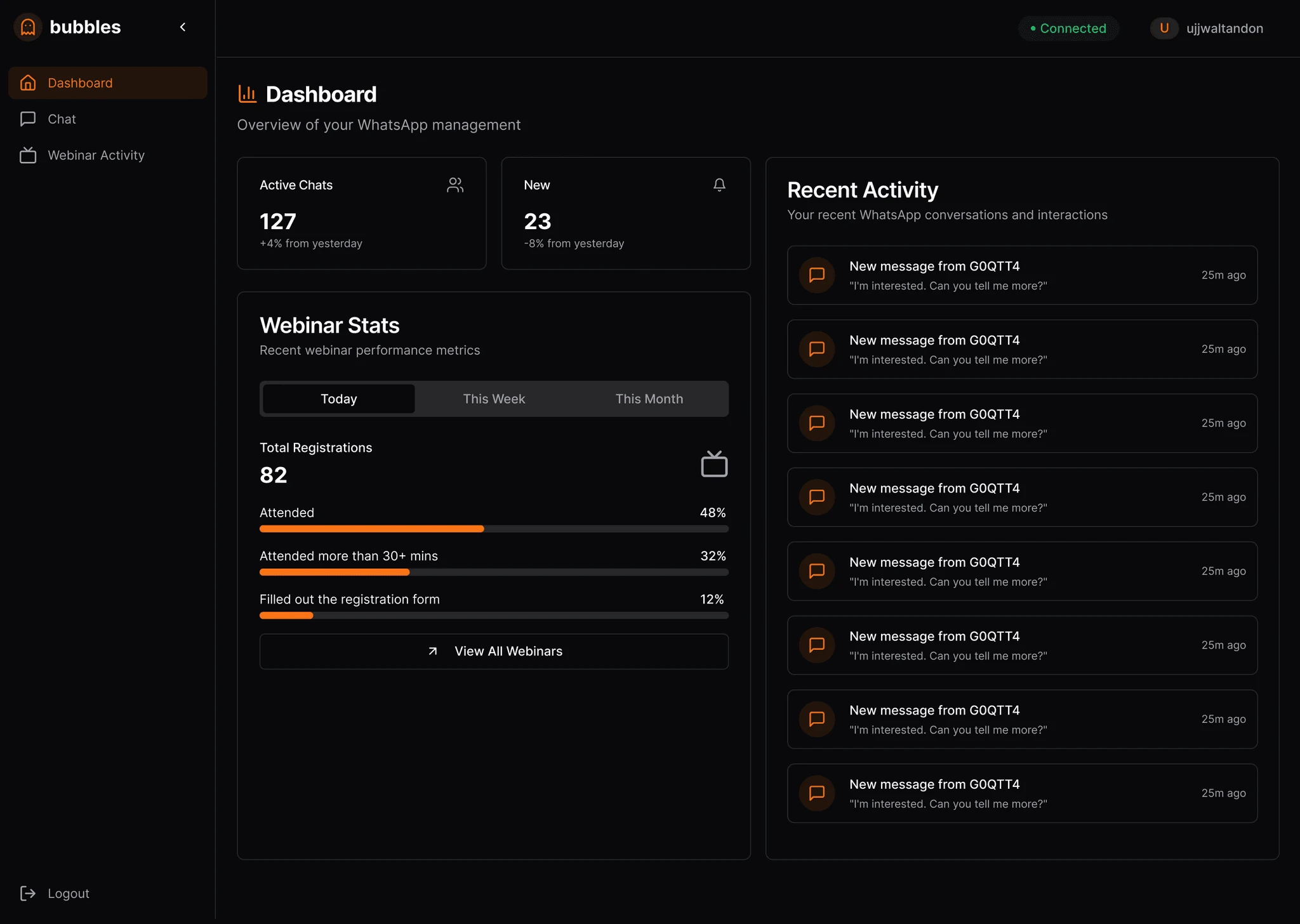Click the 48% Attended percentage
The height and width of the screenshot is (924, 1300).
point(713,513)
